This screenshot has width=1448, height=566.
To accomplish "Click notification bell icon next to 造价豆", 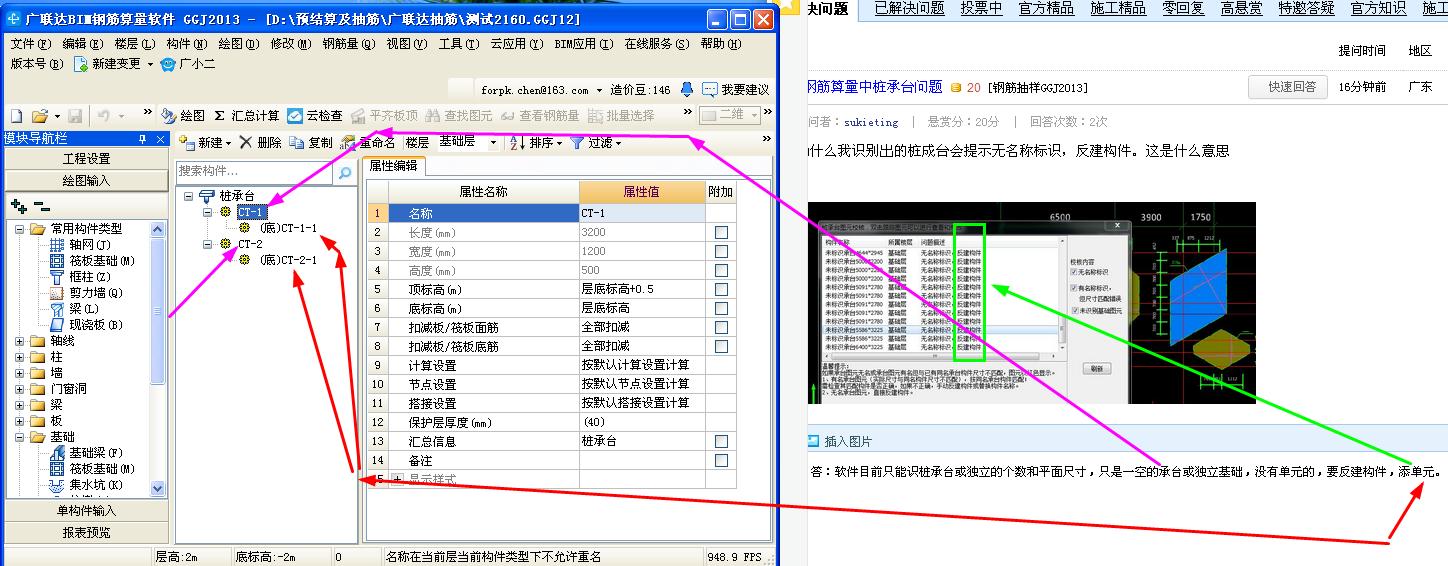I will 687,89.
